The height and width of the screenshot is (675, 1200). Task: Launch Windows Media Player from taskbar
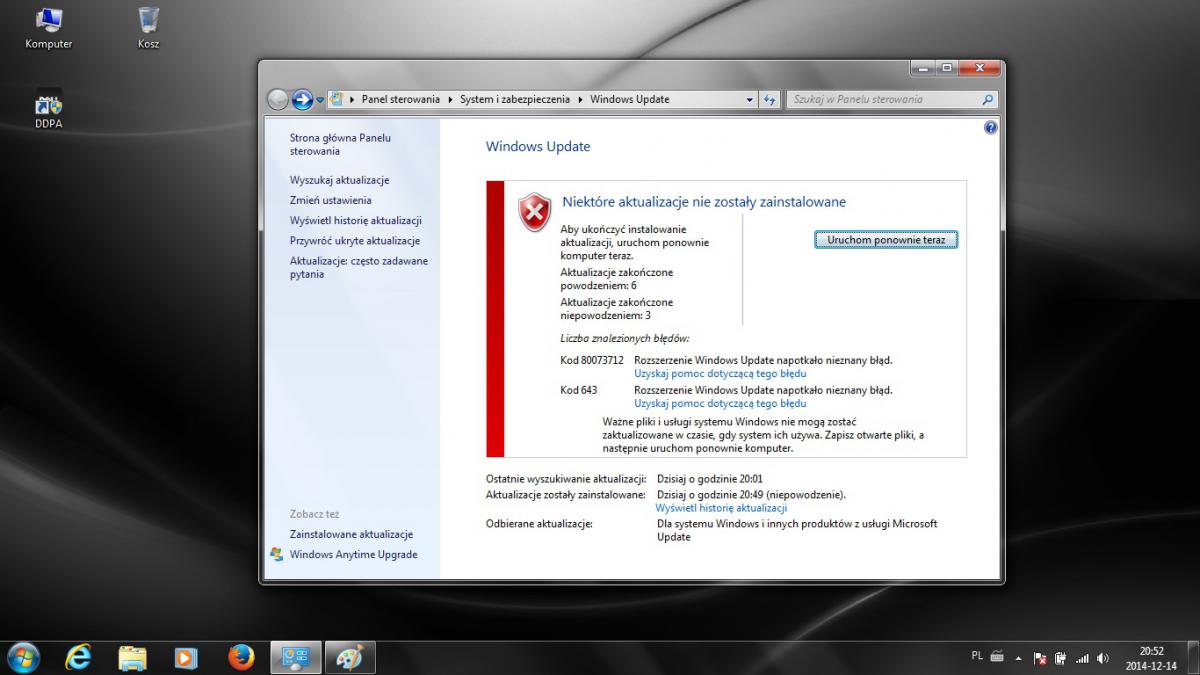186,657
